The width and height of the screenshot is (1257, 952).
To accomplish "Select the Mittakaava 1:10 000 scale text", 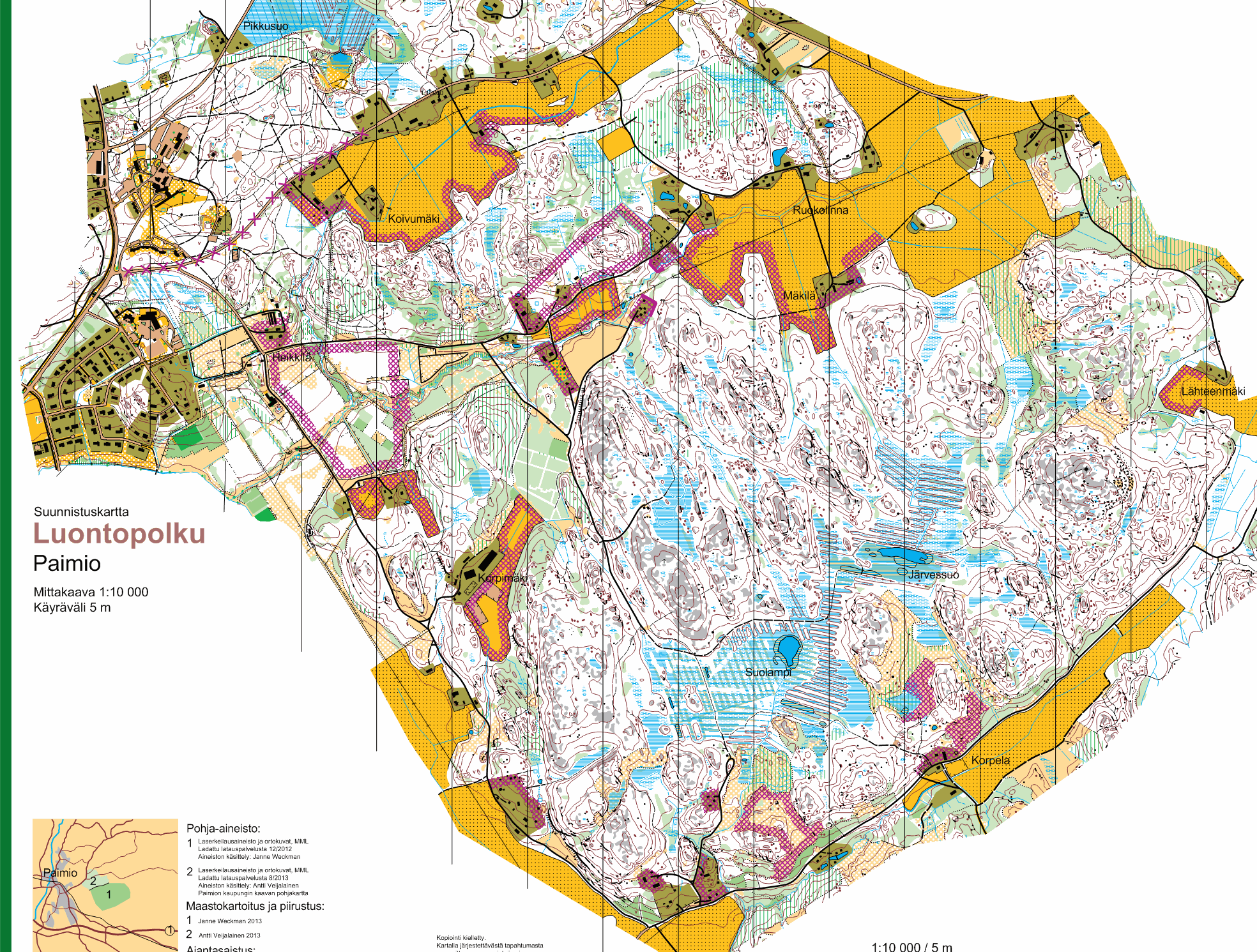I will point(91,592).
